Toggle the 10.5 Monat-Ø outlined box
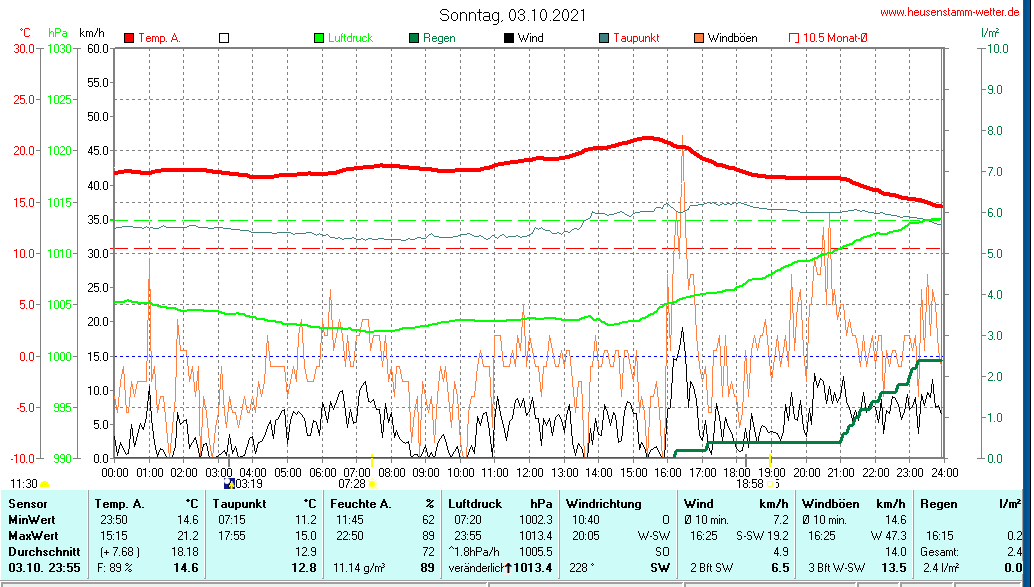 [x=795, y=38]
